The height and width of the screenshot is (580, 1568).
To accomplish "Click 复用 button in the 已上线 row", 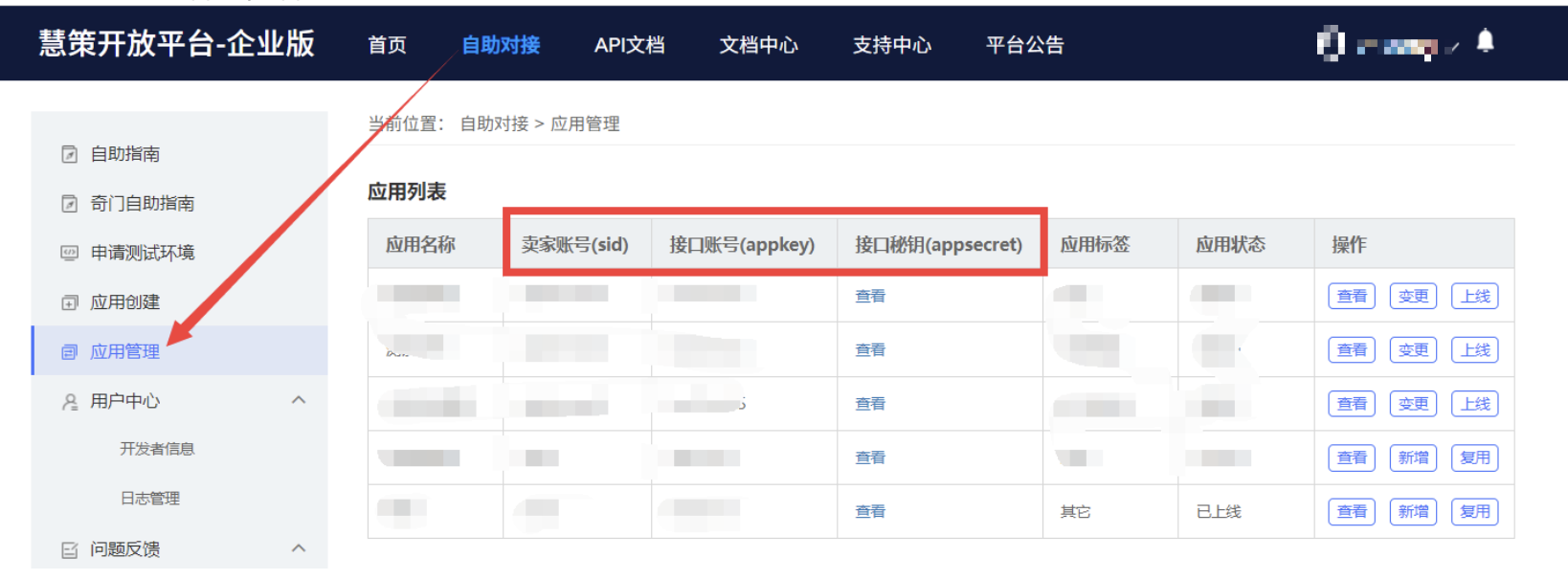I will (x=1475, y=512).
